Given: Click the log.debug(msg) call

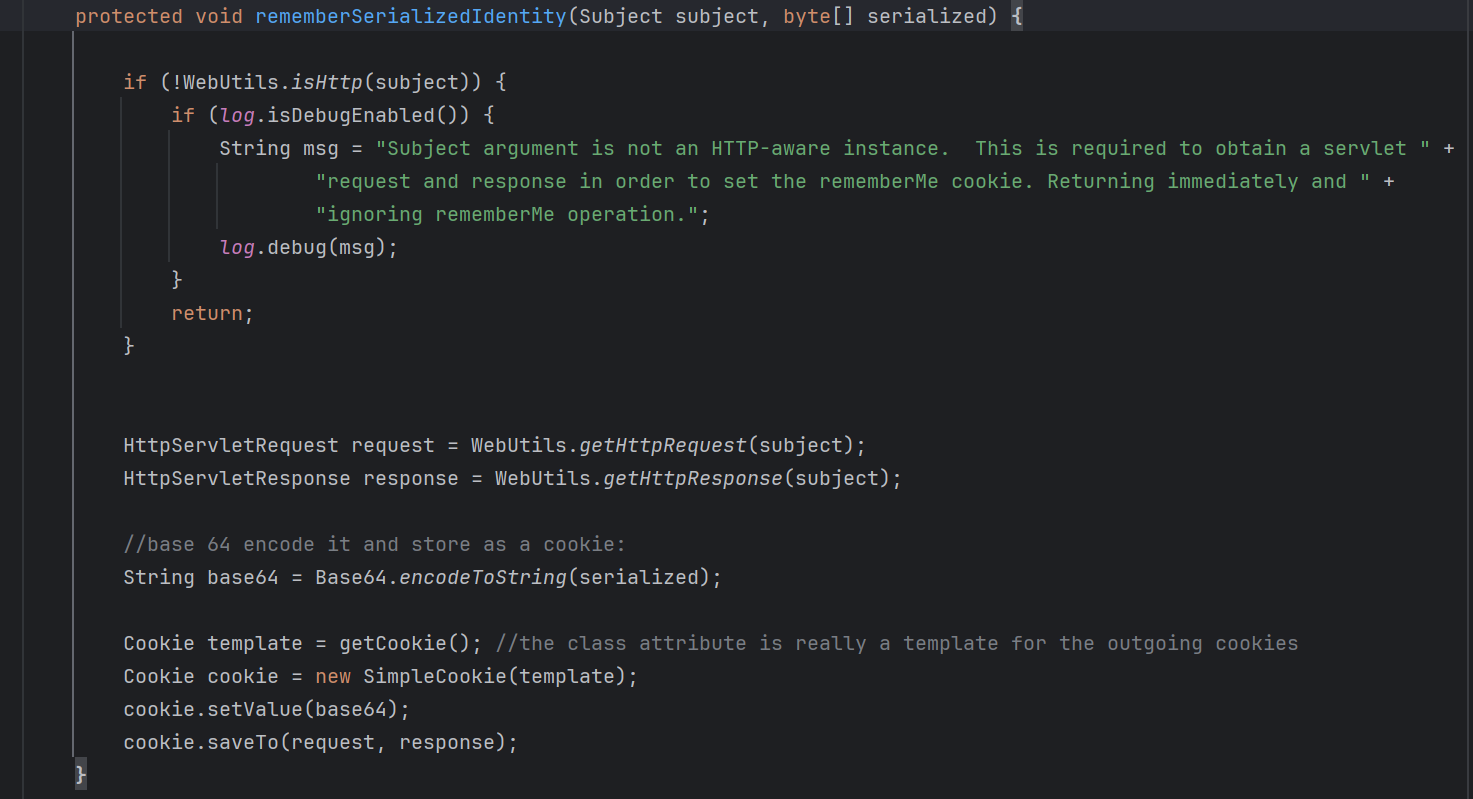Looking at the screenshot, I should 309,247.
